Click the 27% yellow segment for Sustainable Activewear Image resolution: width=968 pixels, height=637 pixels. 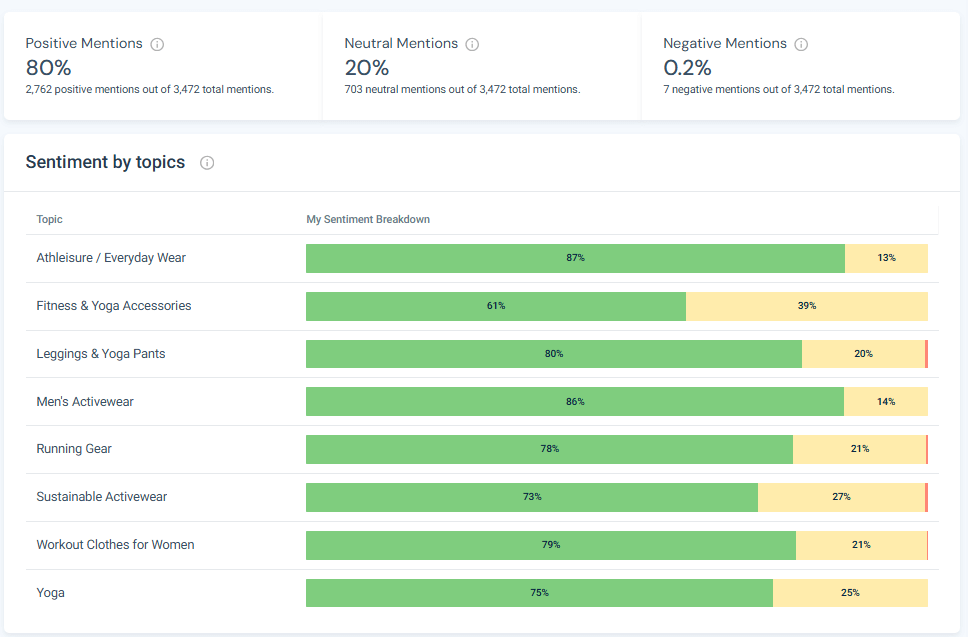tap(843, 497)
